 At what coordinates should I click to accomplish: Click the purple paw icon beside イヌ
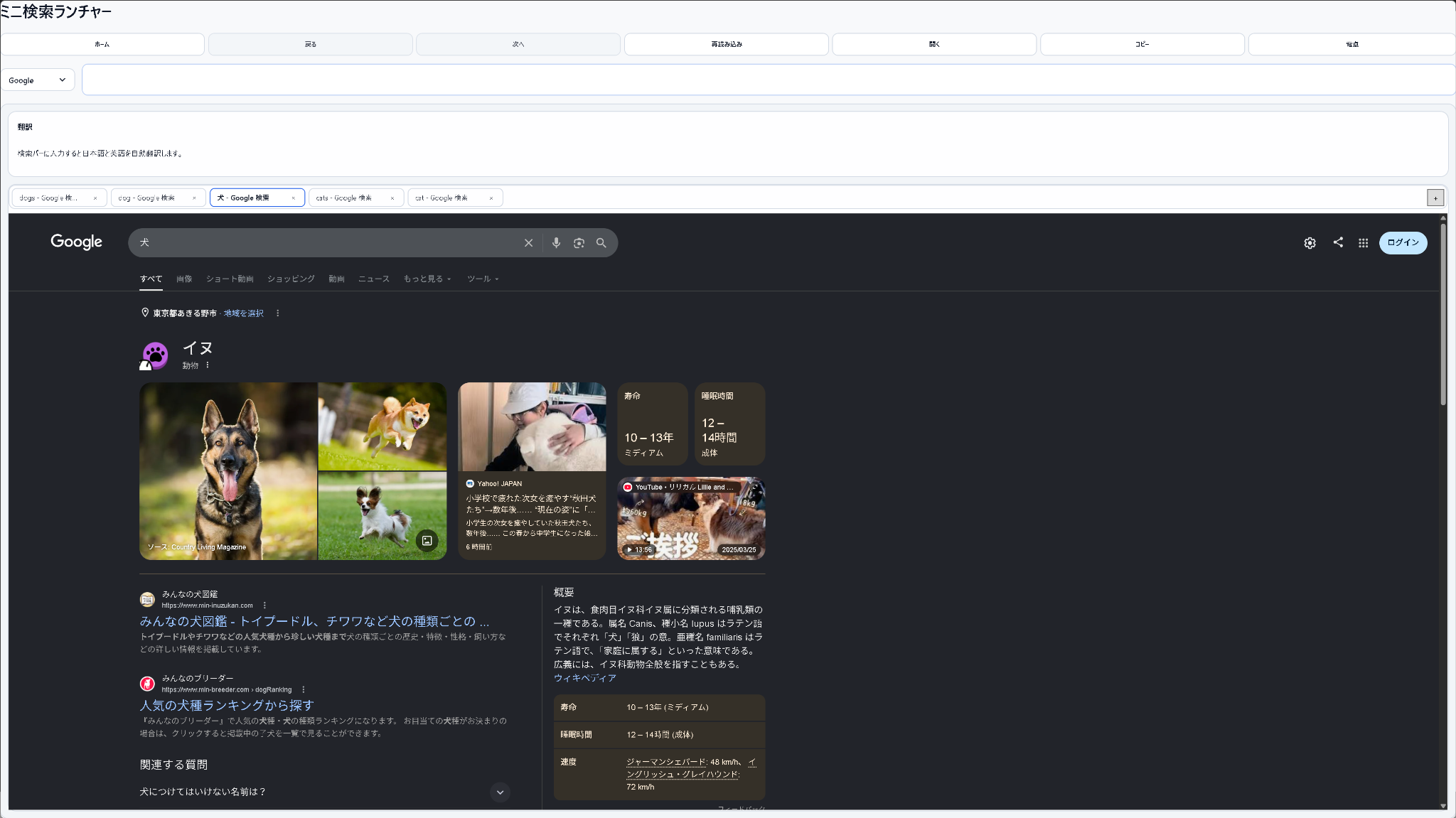(x=154, y=355)
